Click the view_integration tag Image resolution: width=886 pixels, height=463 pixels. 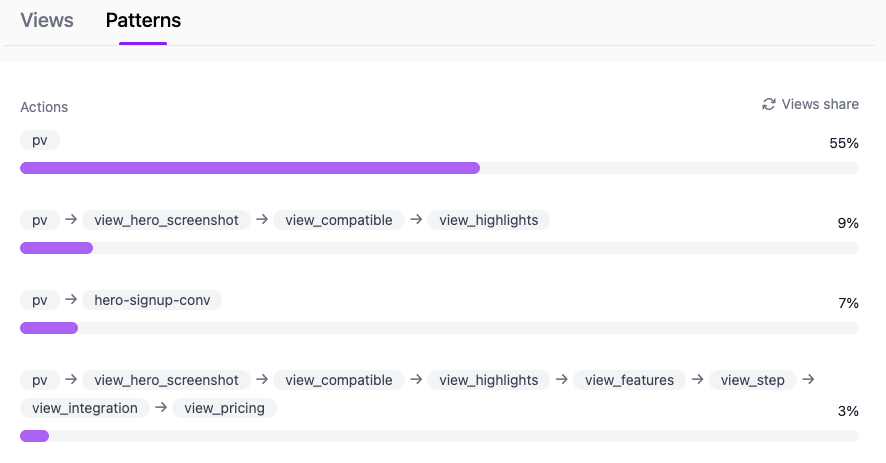tap(85, 408)
